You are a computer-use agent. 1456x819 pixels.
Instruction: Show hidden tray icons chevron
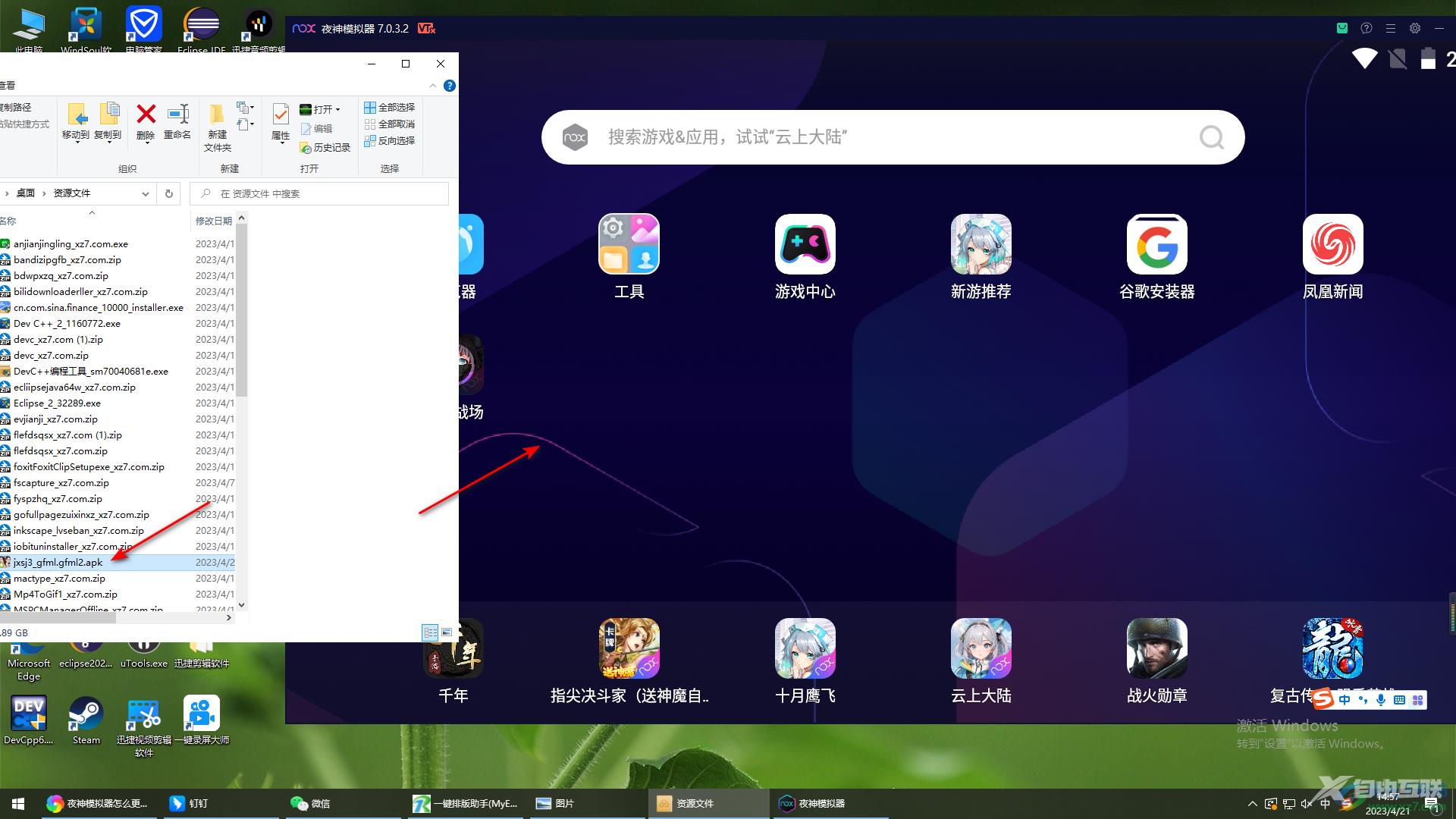tap(1252, 804)
